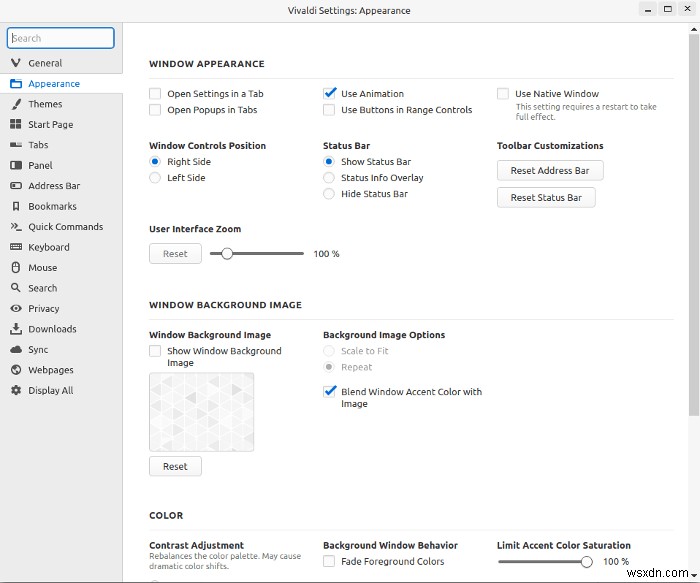Enable Use Native Window checkbox
Viewport: 700px width, 583px height.
click(503, 94)
